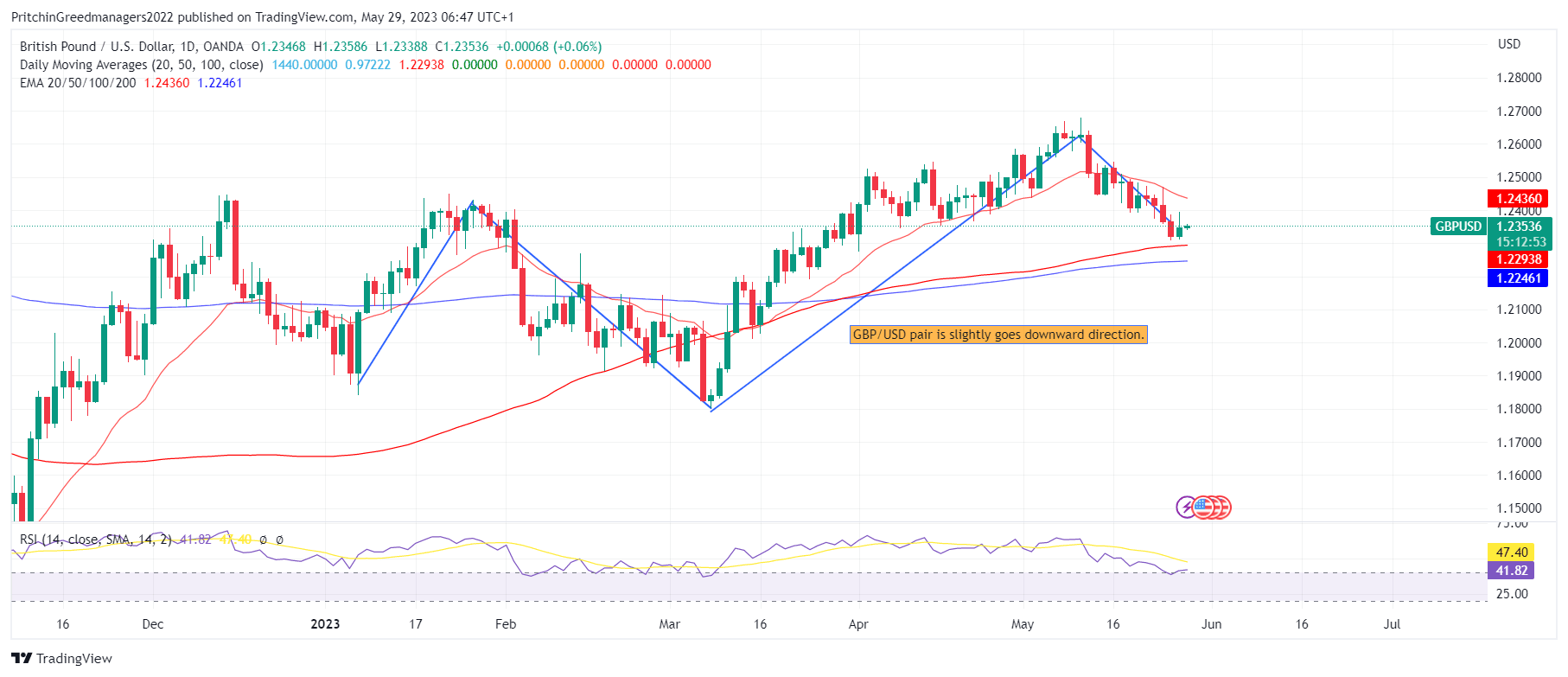Click the 1.27000 price axis label
This screenshot has width=1568, height=677.
pyautogui.click(x=1519, y=112)
